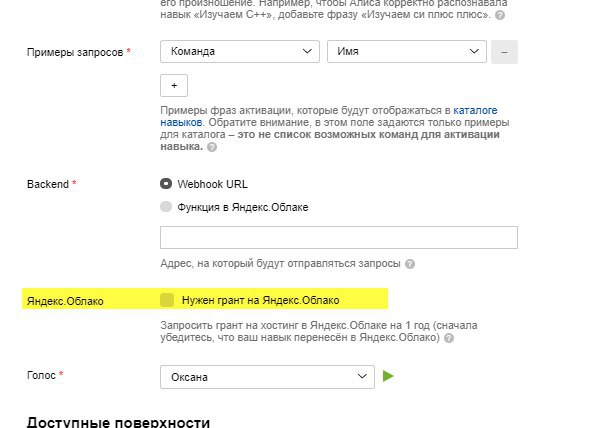The image size is (606, 428).
Task: Click the Примеры запросов label
Action: tap(75, 52)
